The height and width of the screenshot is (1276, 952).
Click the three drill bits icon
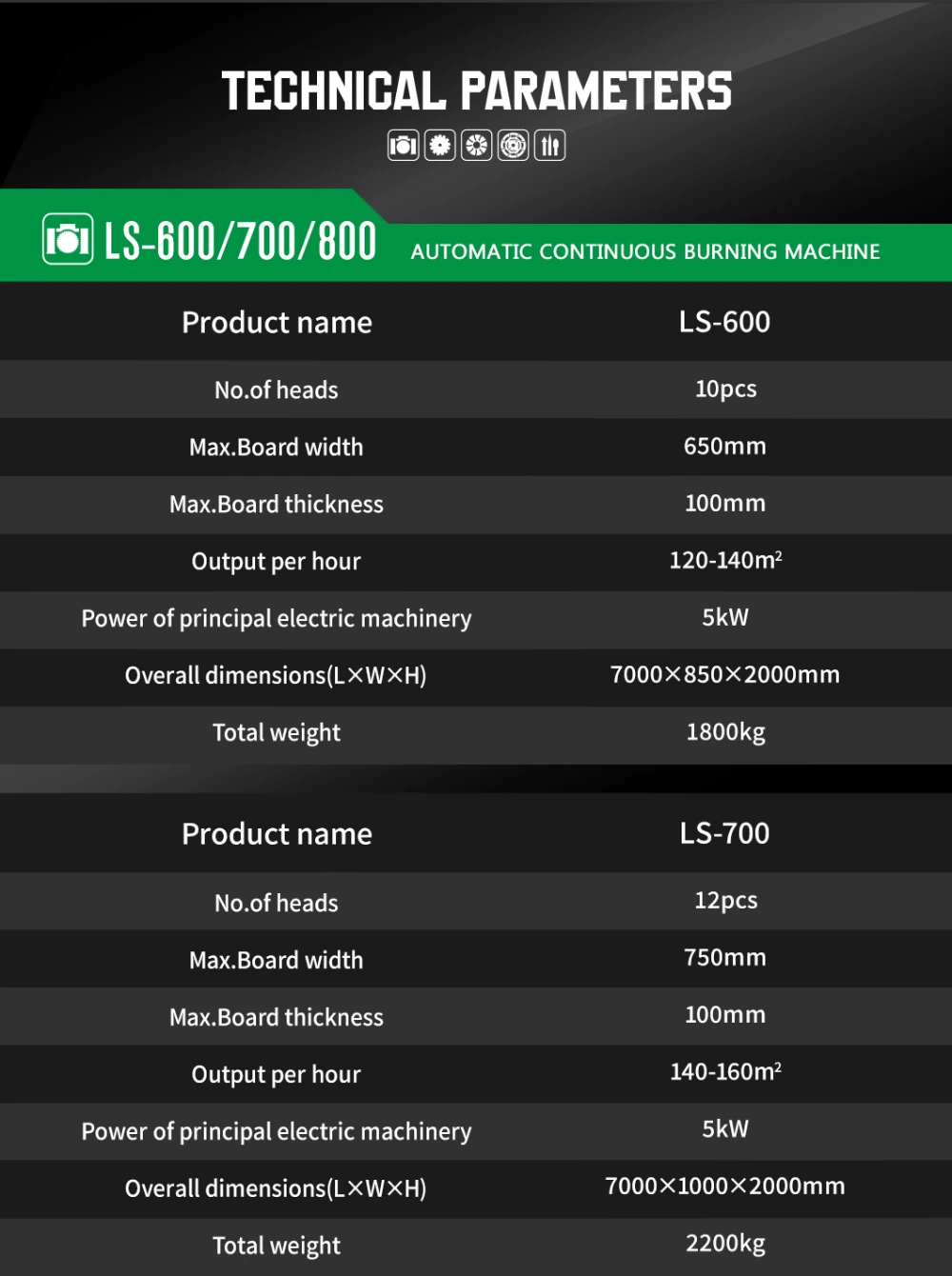[x=549, y=146]
